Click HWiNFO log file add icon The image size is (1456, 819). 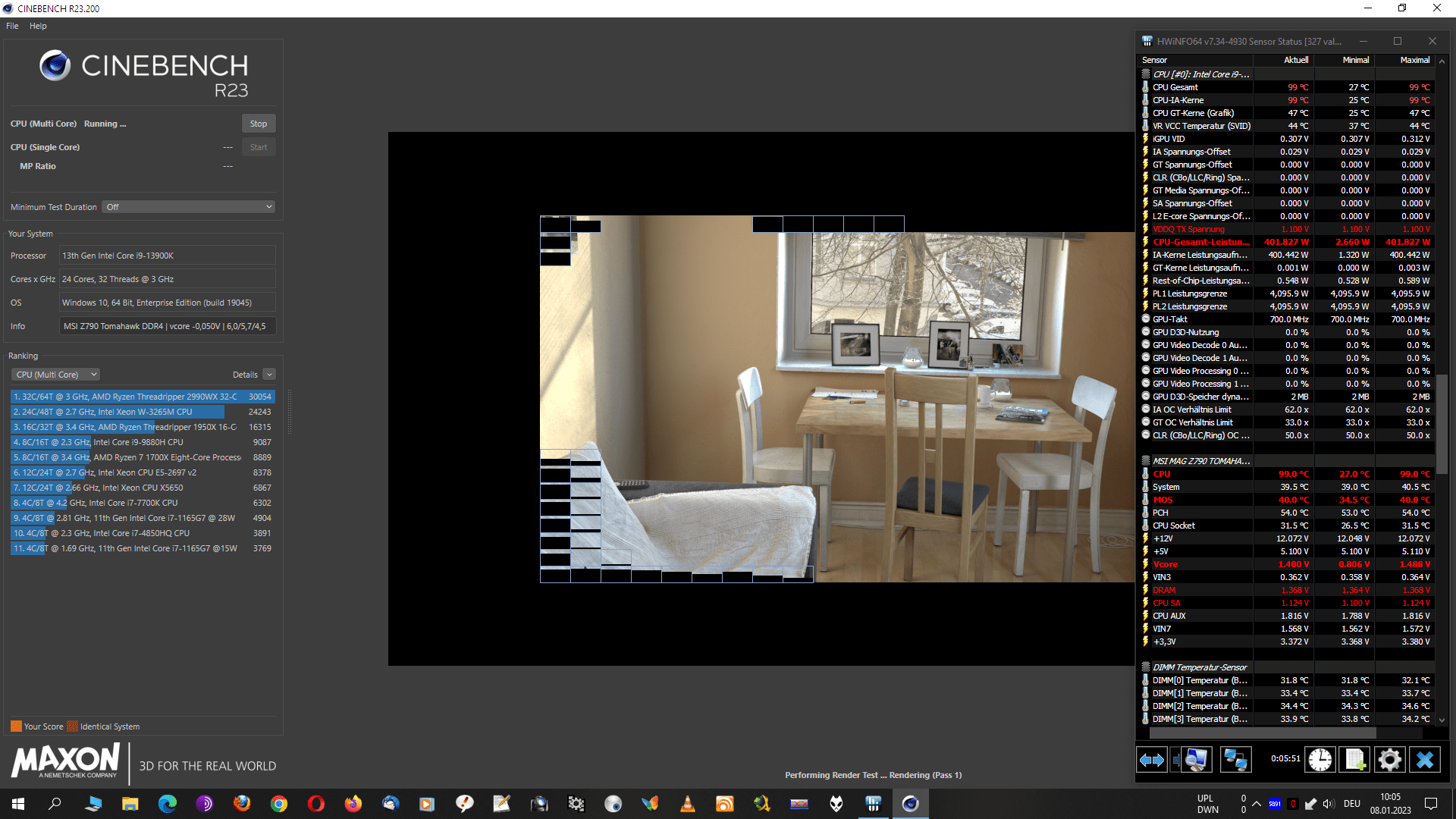pyautogui.click(x=1355, y=759)
